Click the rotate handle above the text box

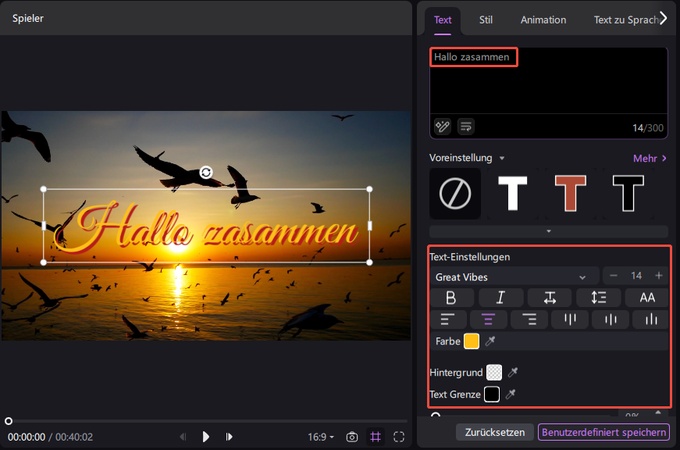click(206, 173)
